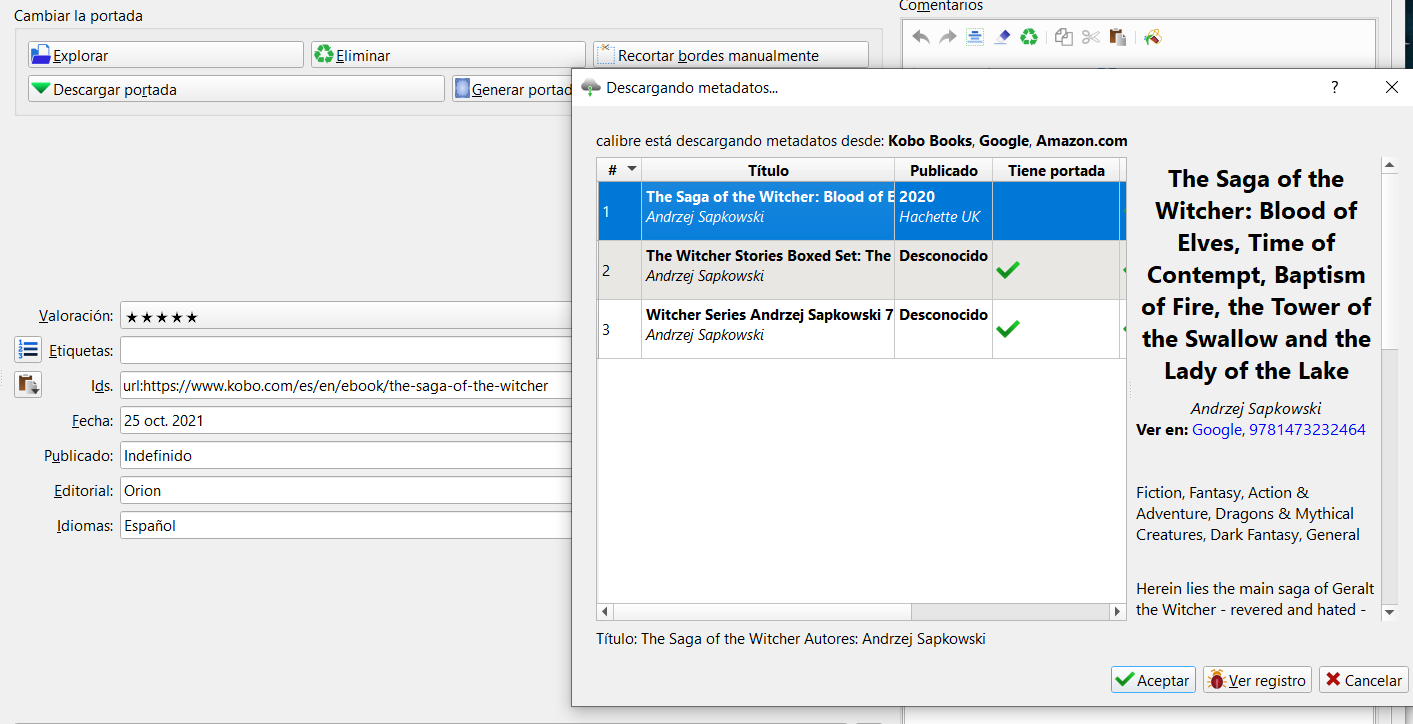Viewport: 1413px width, 724px height.
Task: Click the copy icon in Comentarios toolbar
Action: [x=1064, y=37]
